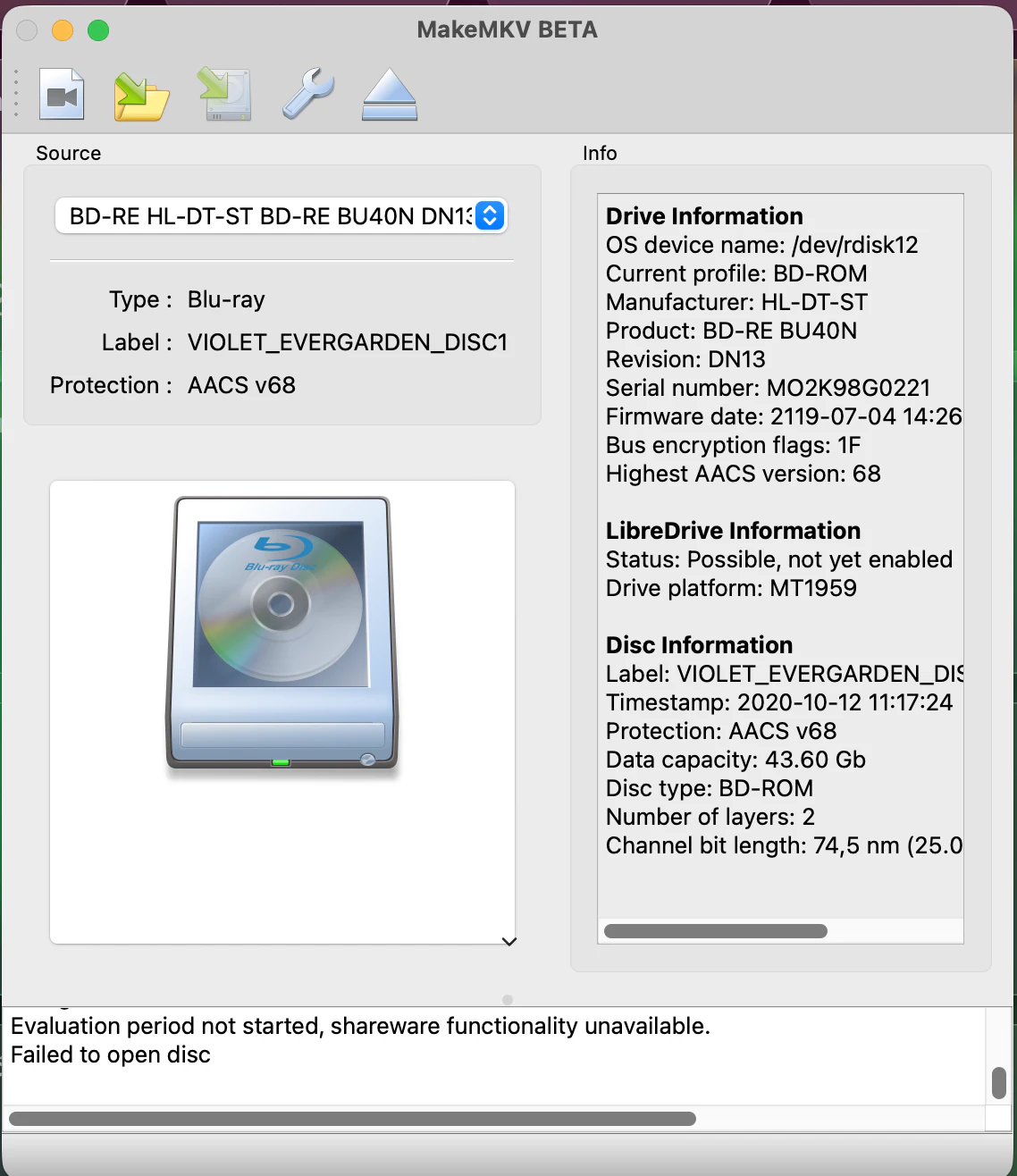Click the log panel horizontal scrollbar

[352, 1119]
